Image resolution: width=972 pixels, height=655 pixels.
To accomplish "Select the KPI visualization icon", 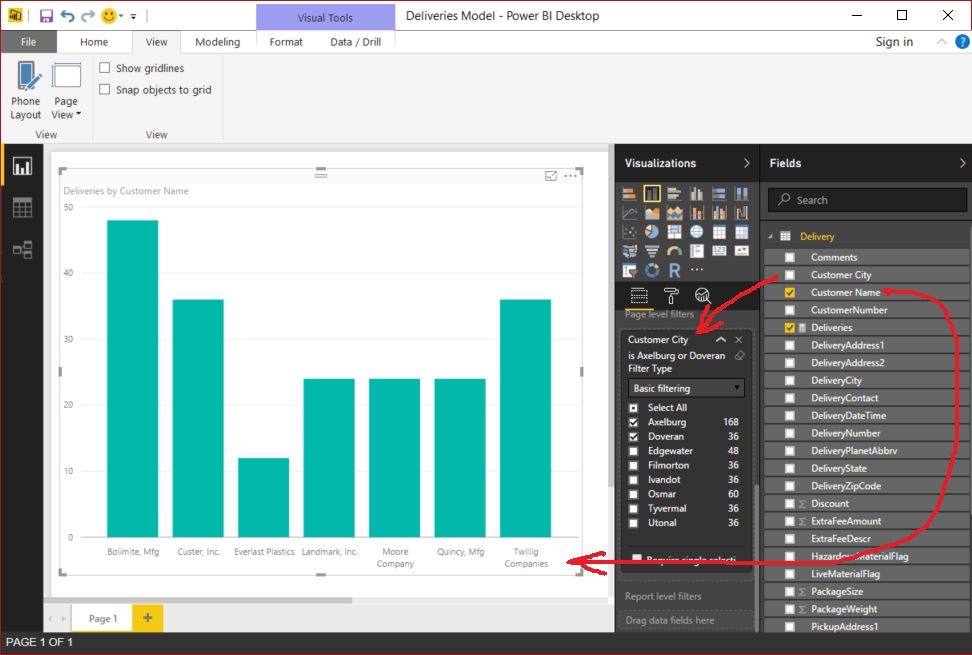I will [741, 251].
